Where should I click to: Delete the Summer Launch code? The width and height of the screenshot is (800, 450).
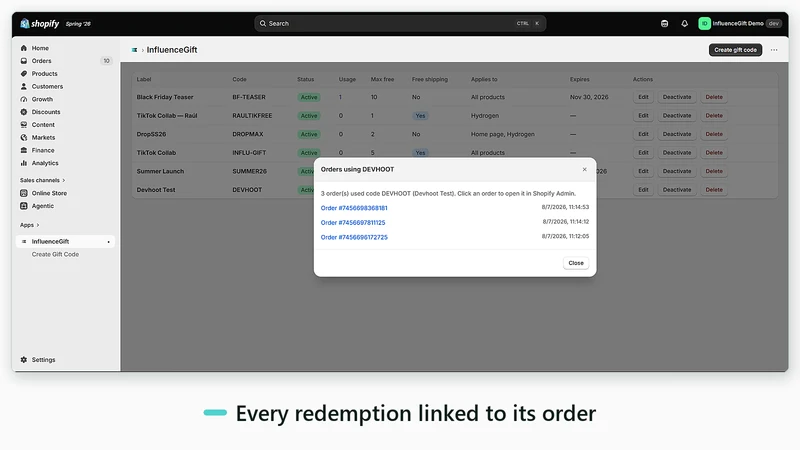coord(714,171)
